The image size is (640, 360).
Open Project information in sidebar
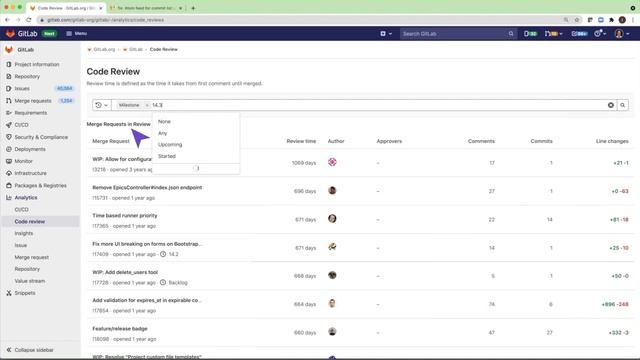(x=37, y=64)
